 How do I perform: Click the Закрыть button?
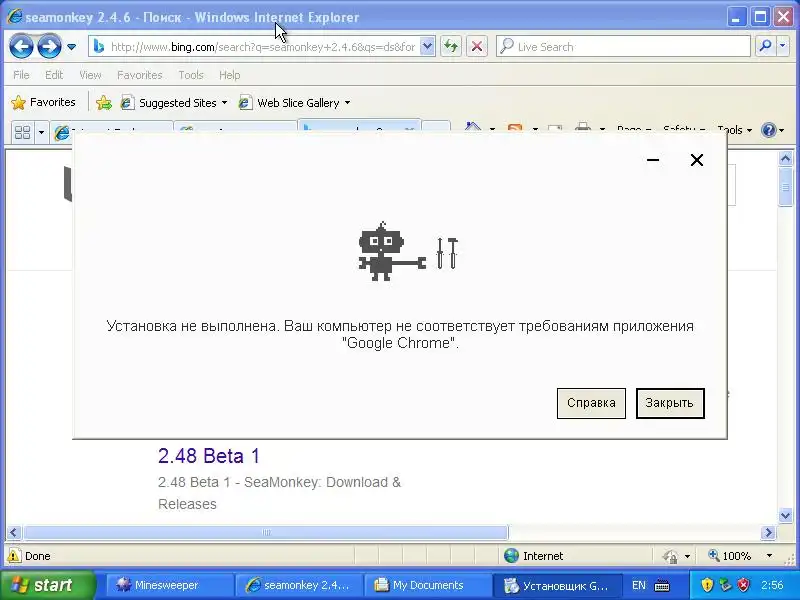[x=670, y=403]
